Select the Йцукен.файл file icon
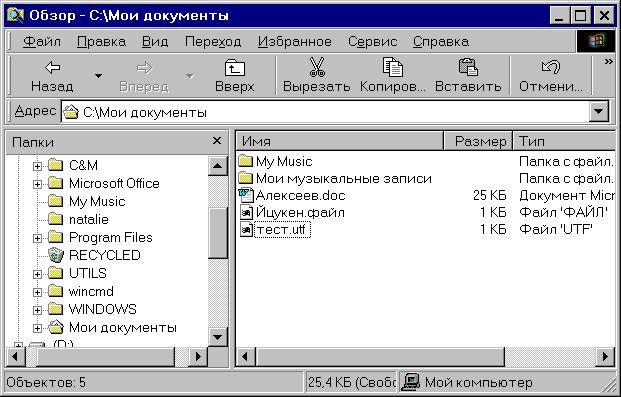The image size is (621, 397). click(x=246, y=212)
